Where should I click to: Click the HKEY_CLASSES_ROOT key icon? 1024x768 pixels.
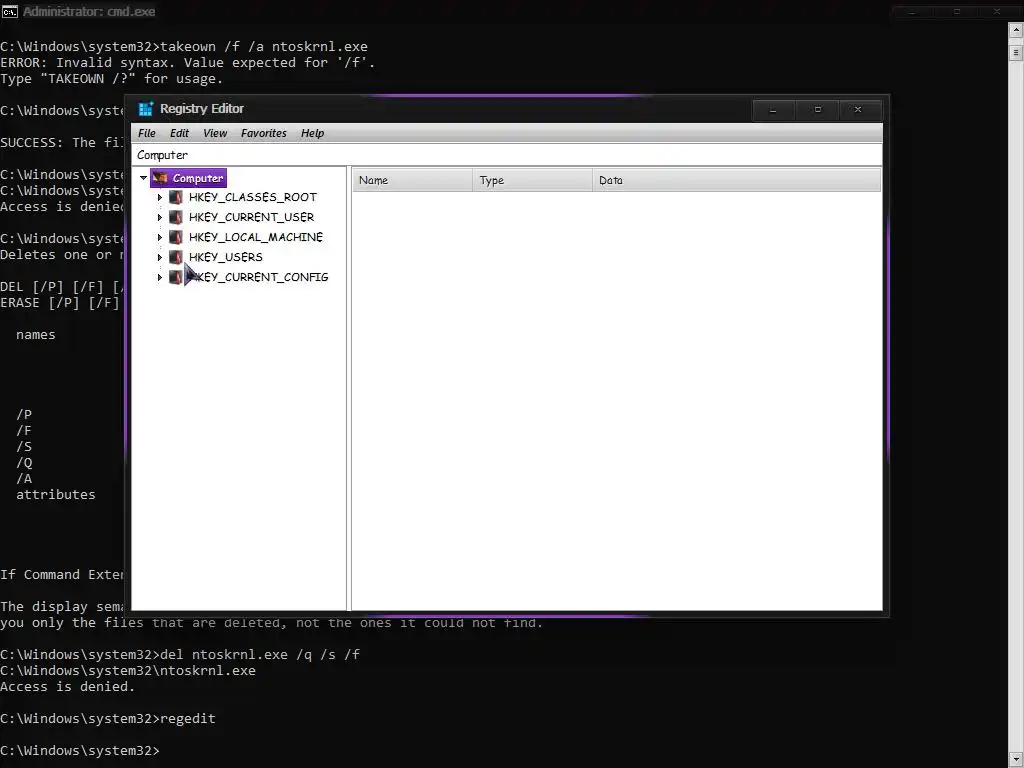coord(176,197)
